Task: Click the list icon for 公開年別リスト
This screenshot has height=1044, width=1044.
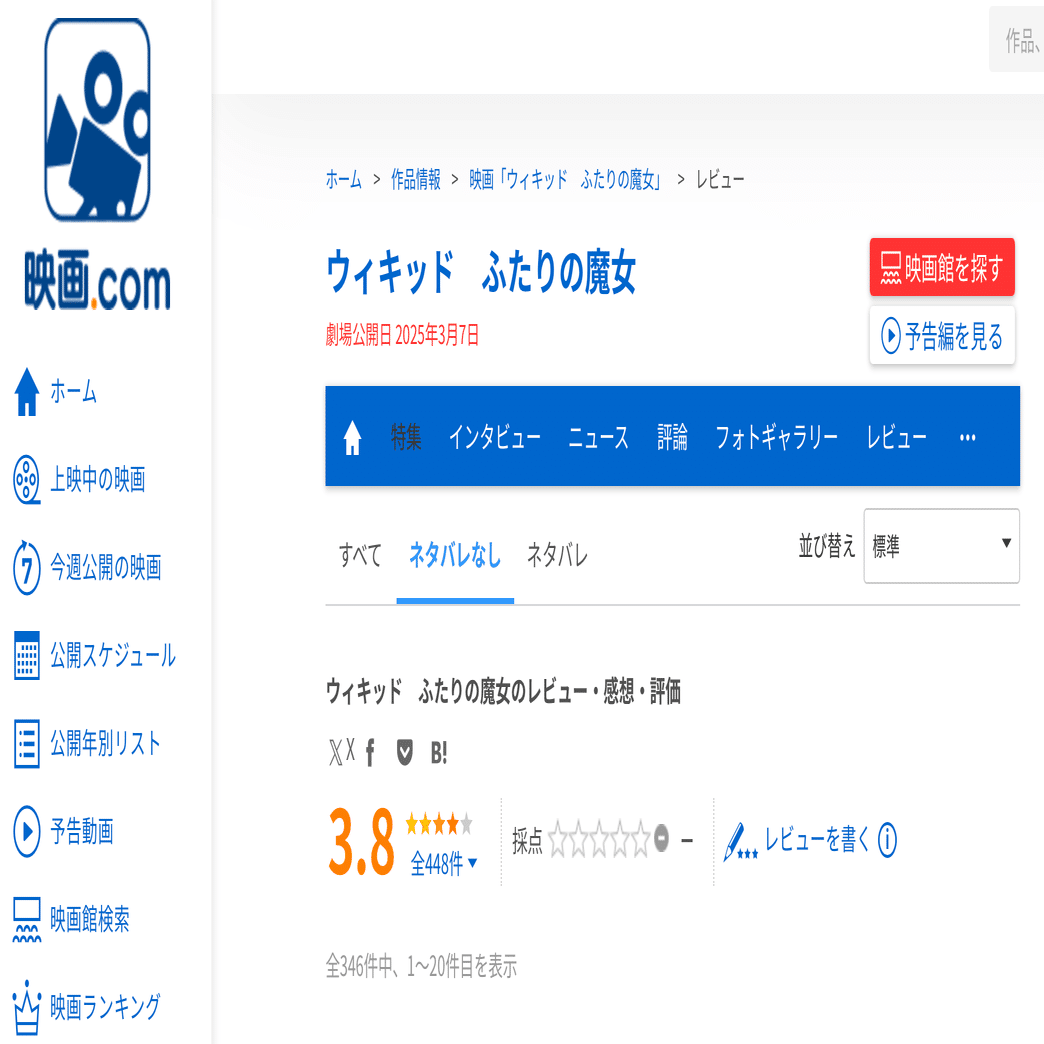Action: [x=27, y=743]
